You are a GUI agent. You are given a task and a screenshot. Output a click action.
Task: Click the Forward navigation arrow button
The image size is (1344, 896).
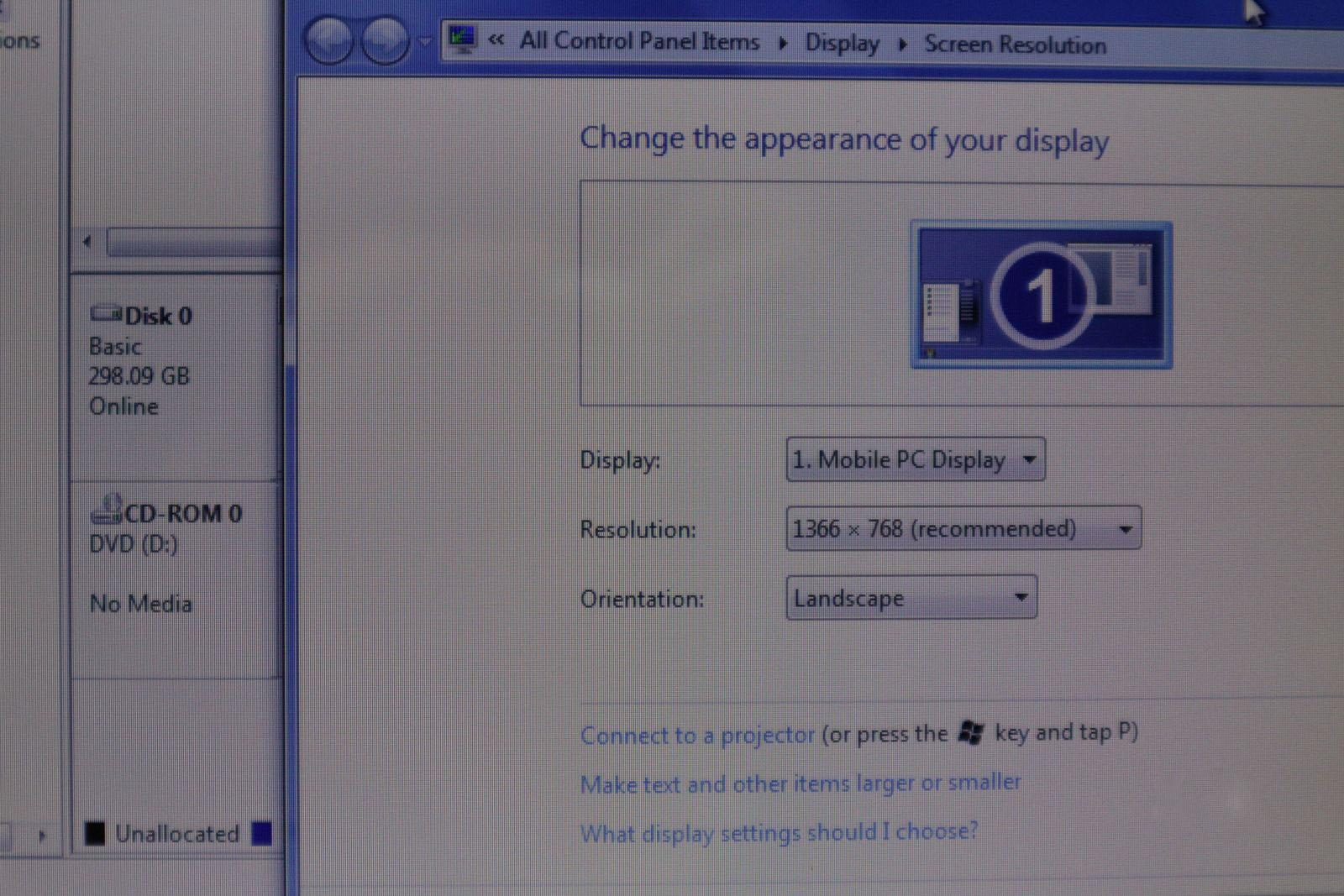coord(385,39)
